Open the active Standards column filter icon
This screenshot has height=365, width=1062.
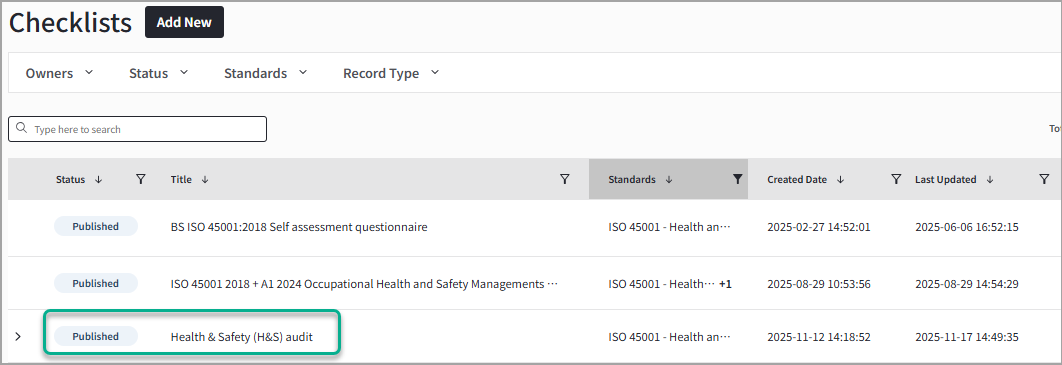coord(738,179)
